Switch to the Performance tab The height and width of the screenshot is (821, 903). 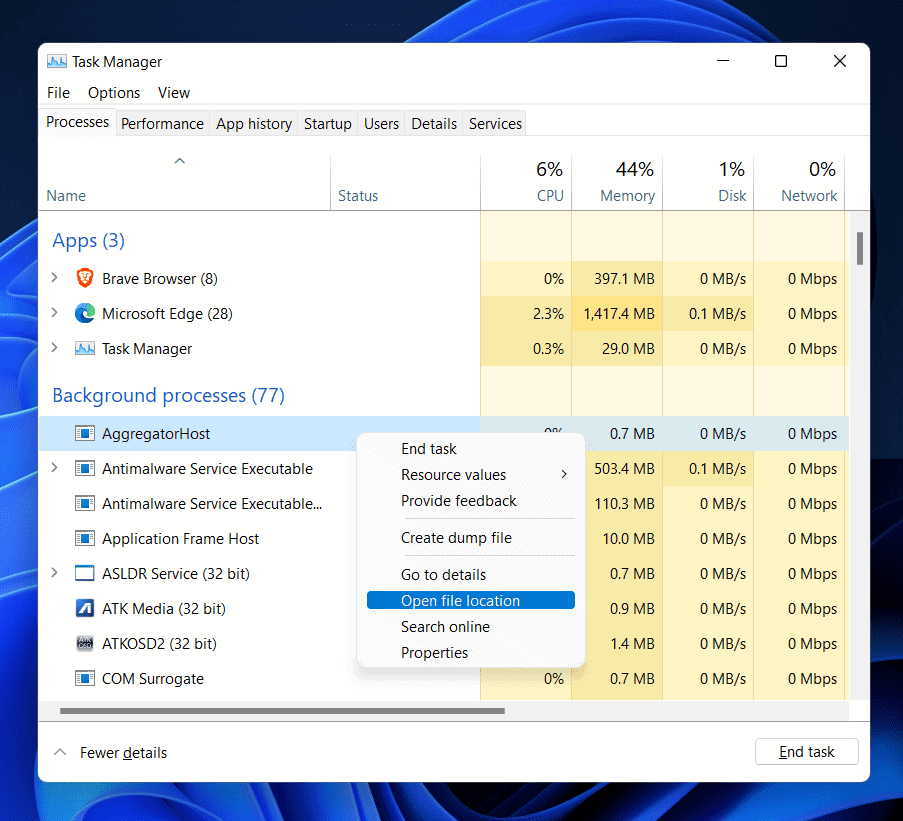[162, 124]
